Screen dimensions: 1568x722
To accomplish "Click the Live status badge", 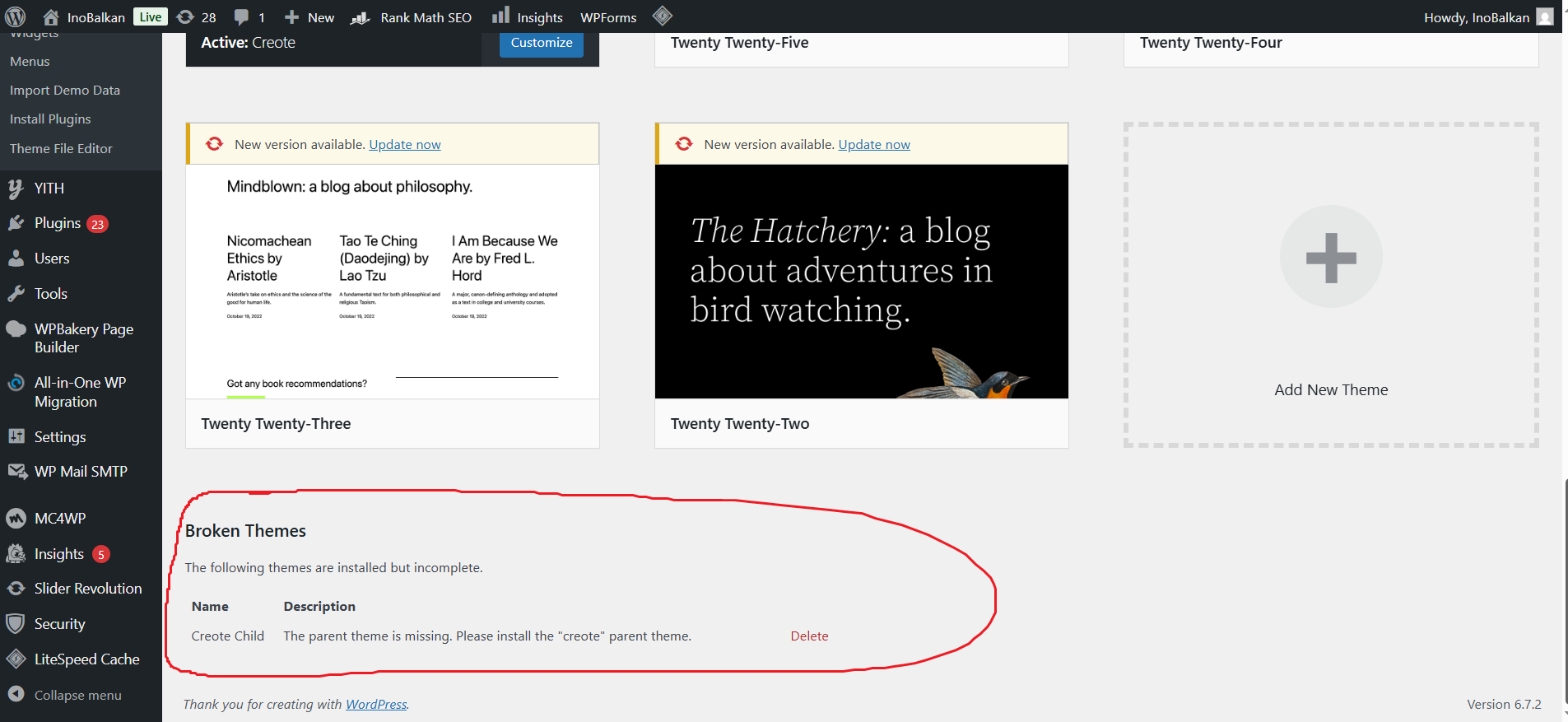I will point(151,17).
